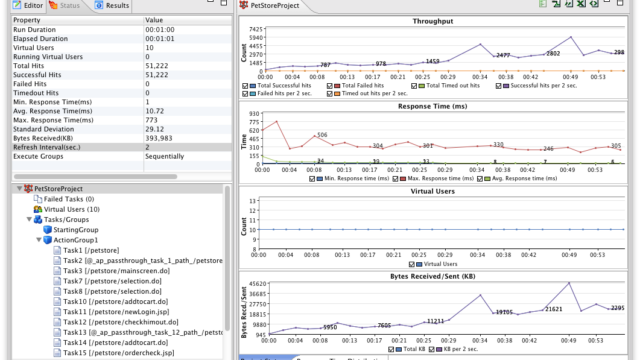Image resolution: width=640 pixels, height=360 pixels.
Task: Click the Property column header
Action: 78,20
